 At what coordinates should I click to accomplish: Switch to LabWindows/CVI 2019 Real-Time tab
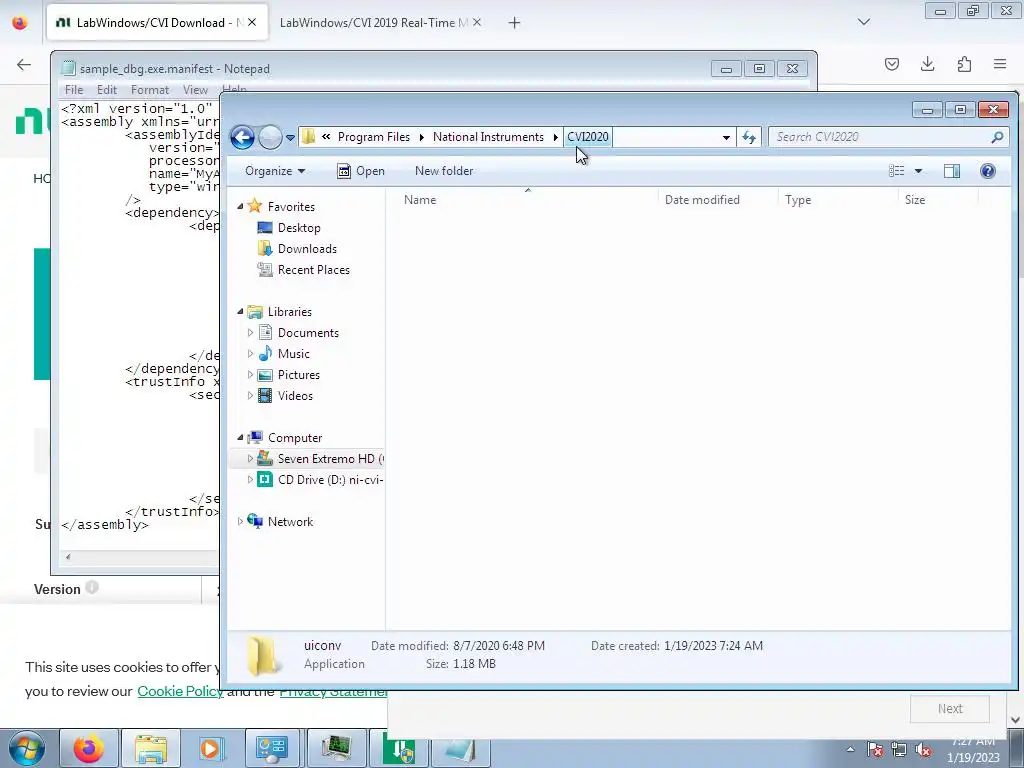point(381,22)
